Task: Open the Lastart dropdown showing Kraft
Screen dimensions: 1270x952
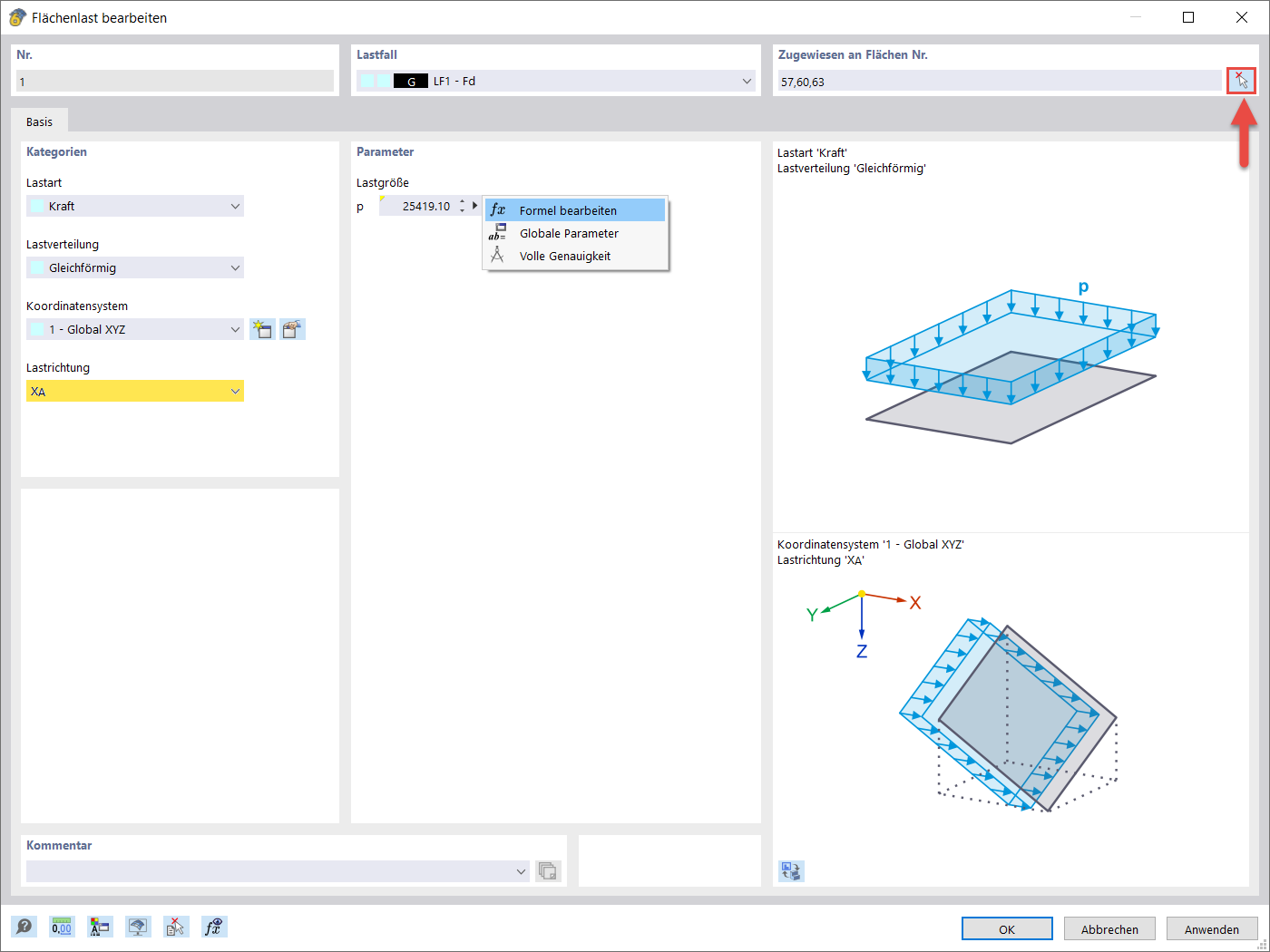Action: point(135,206)
